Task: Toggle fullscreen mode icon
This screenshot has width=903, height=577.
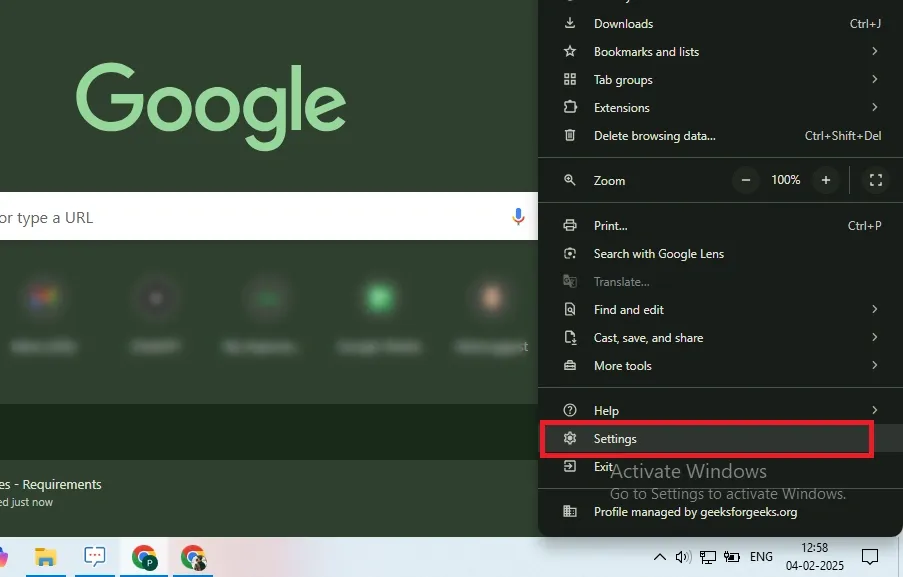Action: click(x=876, y=180)
